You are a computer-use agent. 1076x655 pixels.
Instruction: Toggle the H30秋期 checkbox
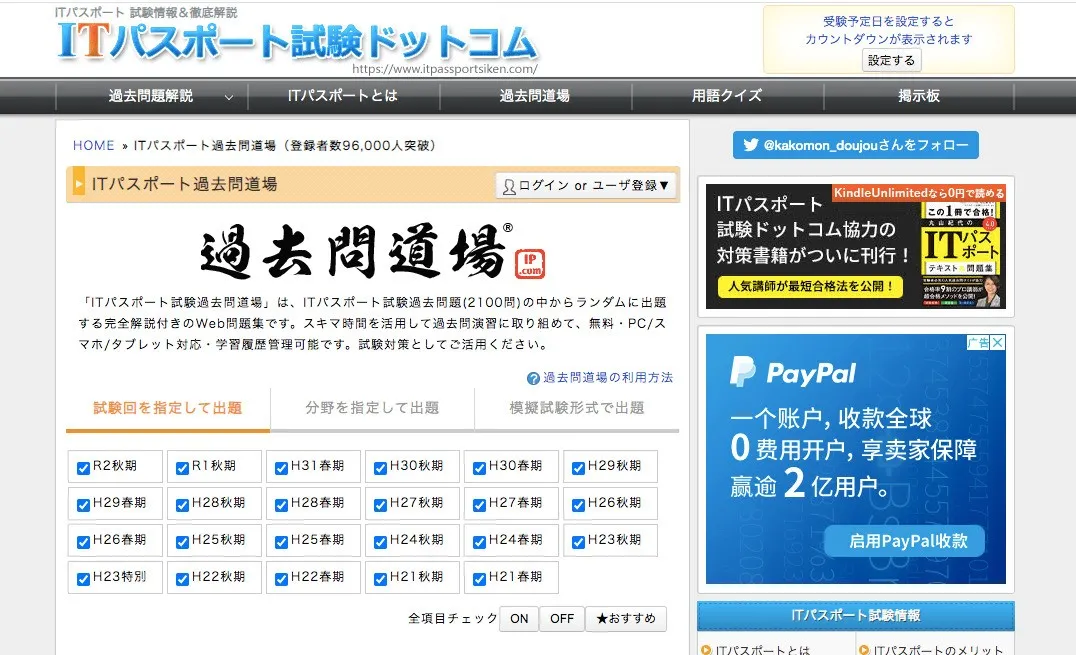[x=380, y=468]
